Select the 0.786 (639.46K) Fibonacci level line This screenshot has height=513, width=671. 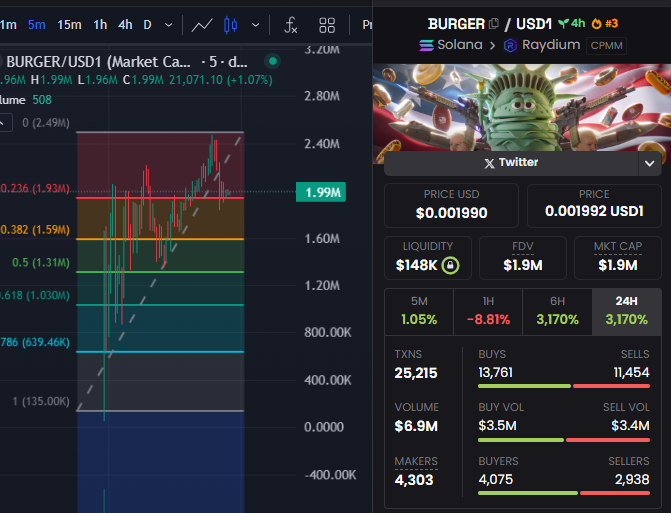click(x=160, y=352)
